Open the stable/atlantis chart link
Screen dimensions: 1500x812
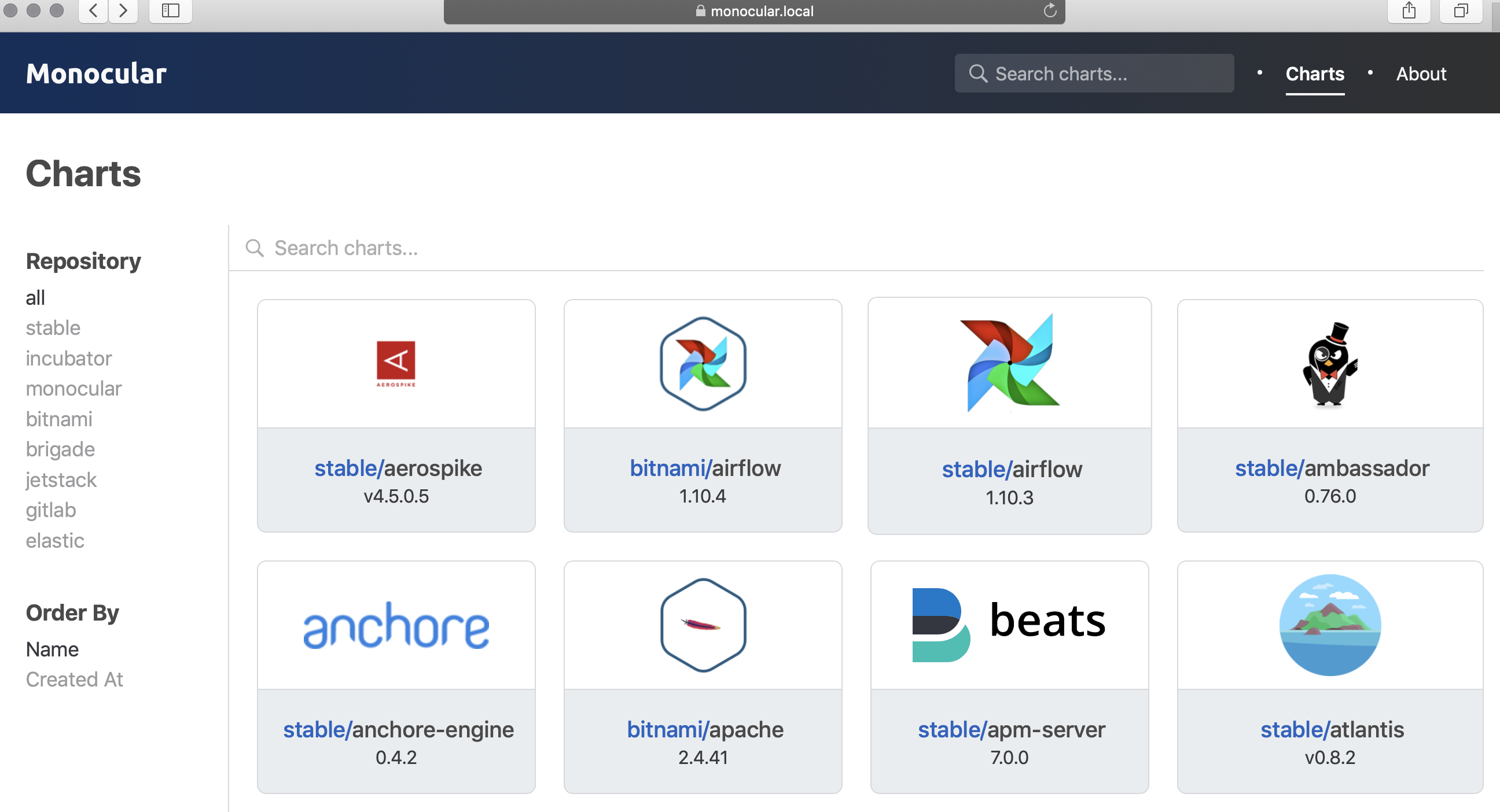(x=1332, y=729)
